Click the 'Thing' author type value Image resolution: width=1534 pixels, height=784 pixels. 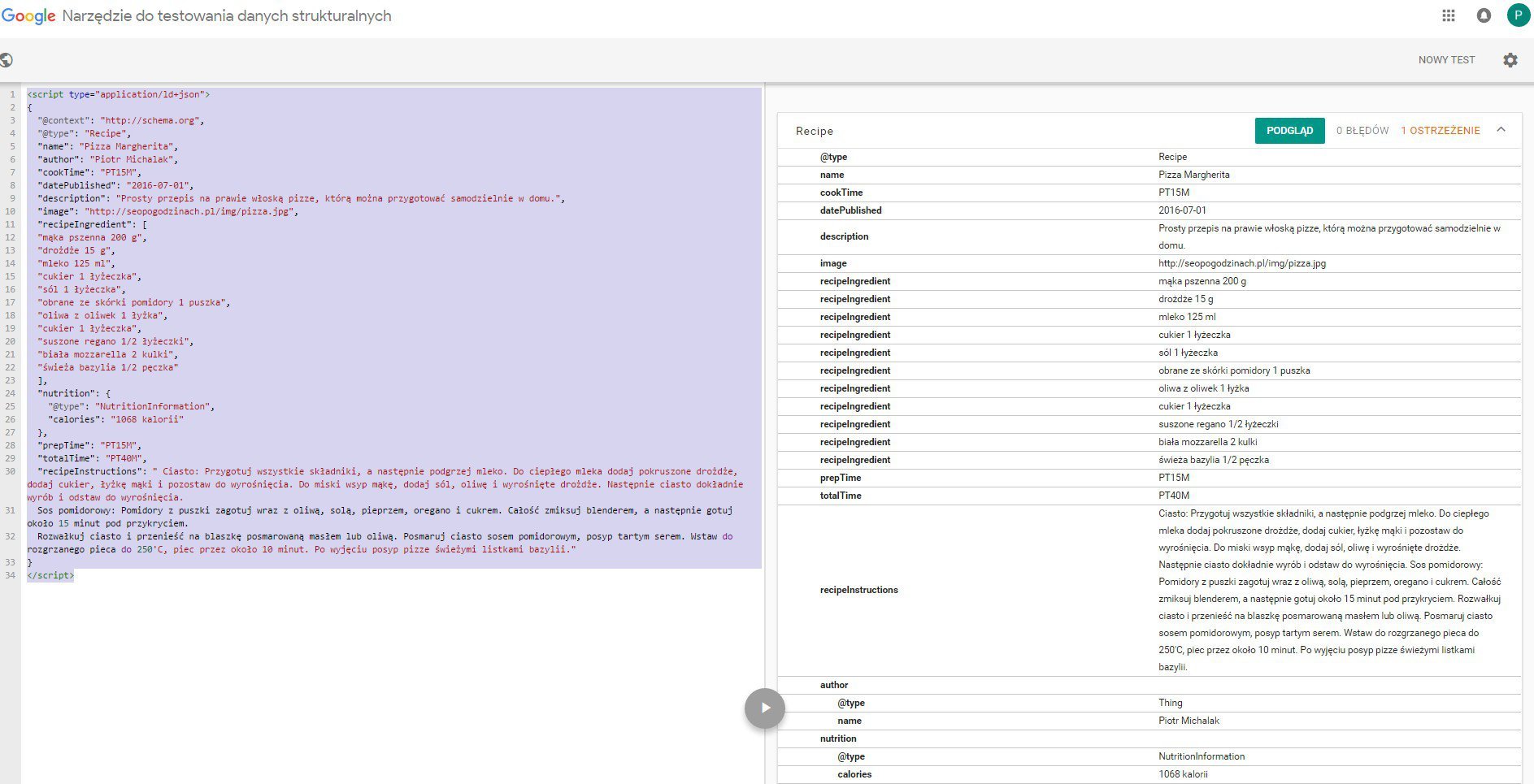coord(1170,703)
